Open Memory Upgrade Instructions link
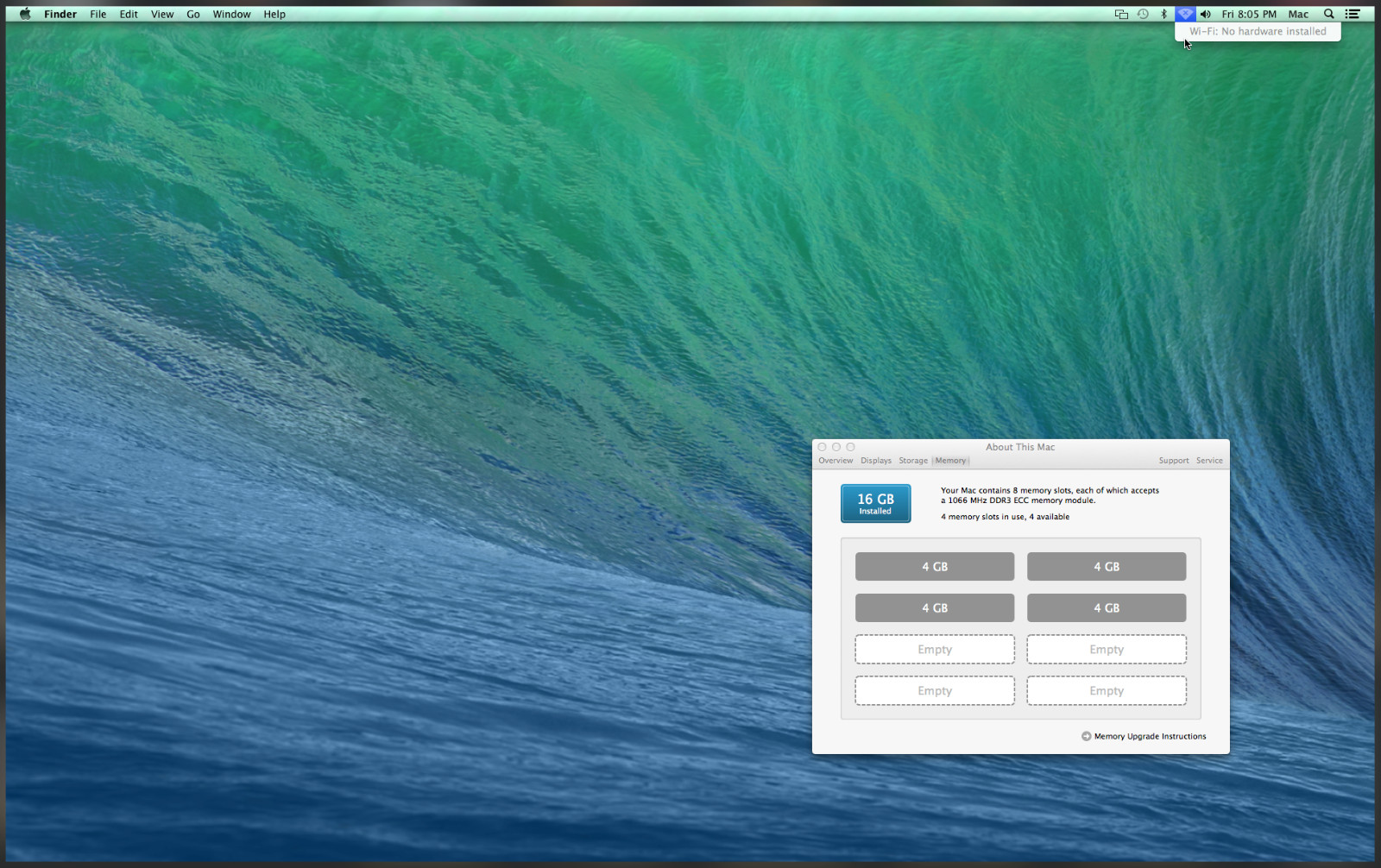Screen dimensions: 1381x868 pos(1144,736)
